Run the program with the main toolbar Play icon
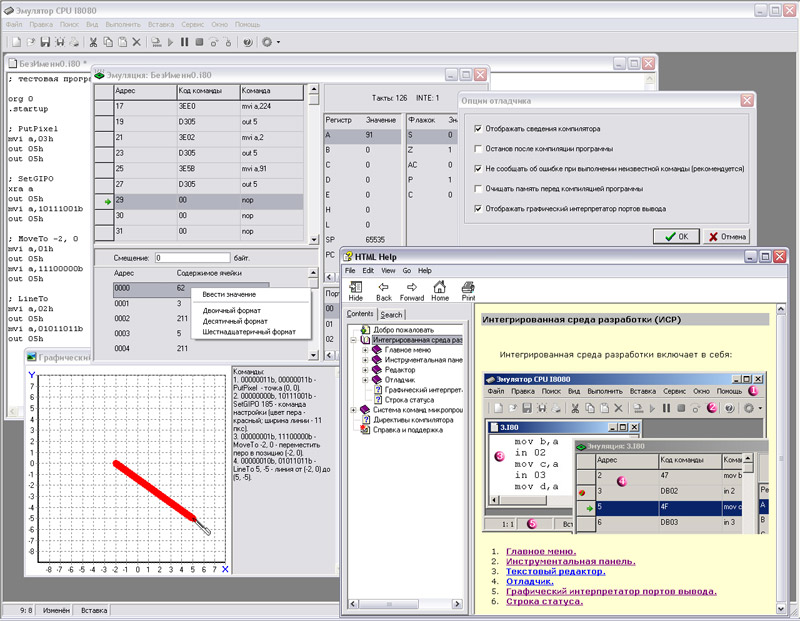The width and height of the screenshot is (800, 621). click(x=170, y=42)
